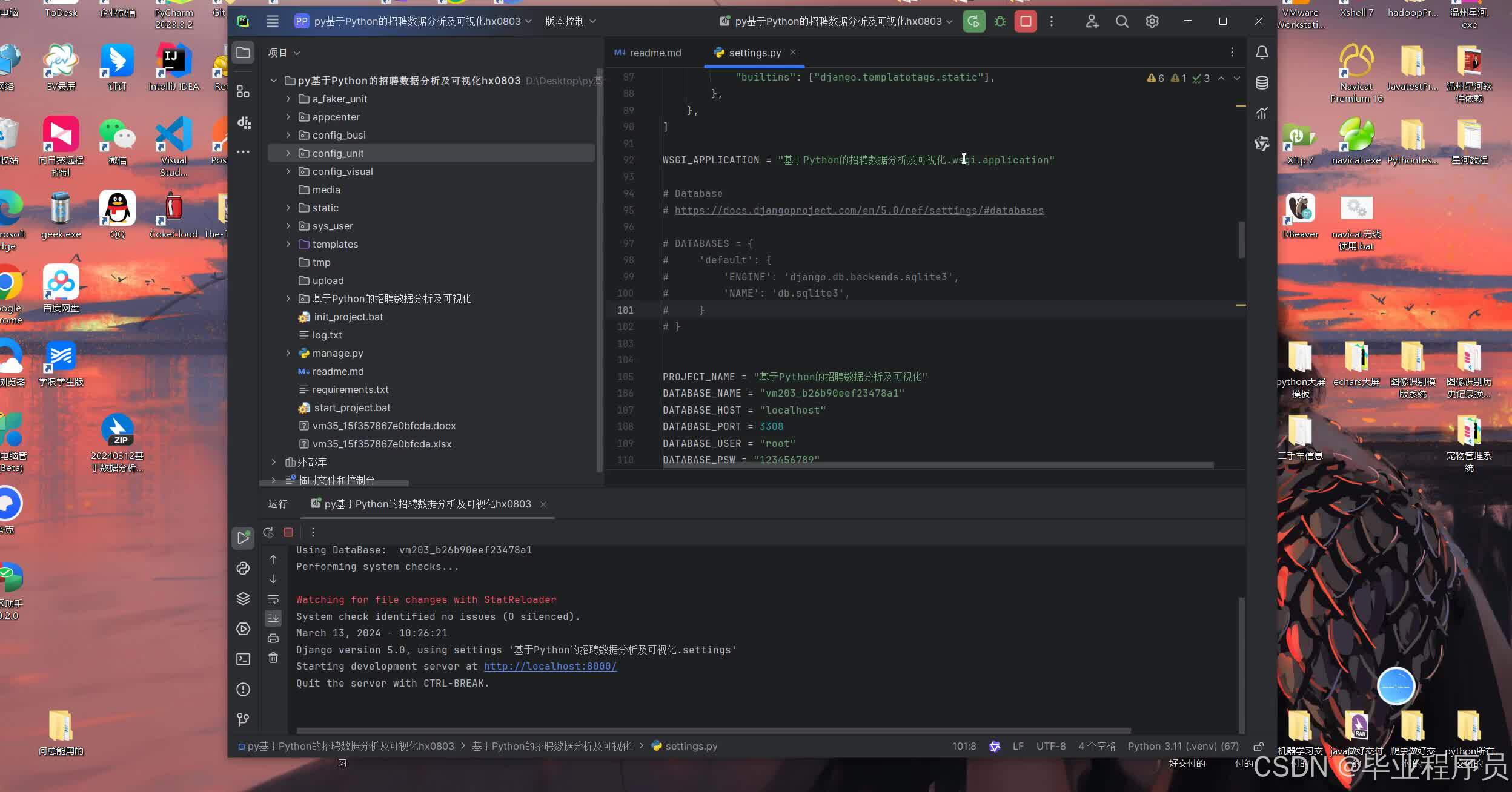Open Terminal tool window
1512x792 pixels.
point(243,659)
